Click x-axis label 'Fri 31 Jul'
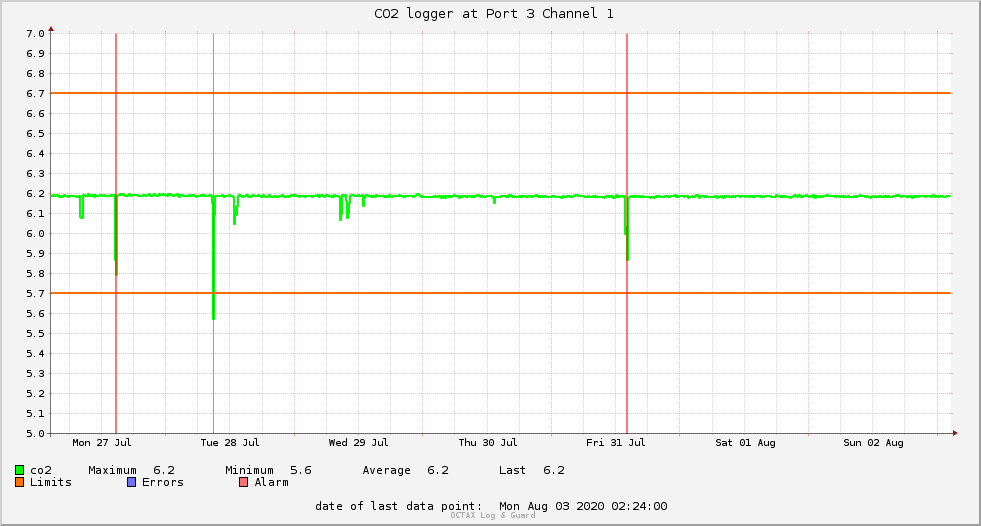 [x=616, y=443]
